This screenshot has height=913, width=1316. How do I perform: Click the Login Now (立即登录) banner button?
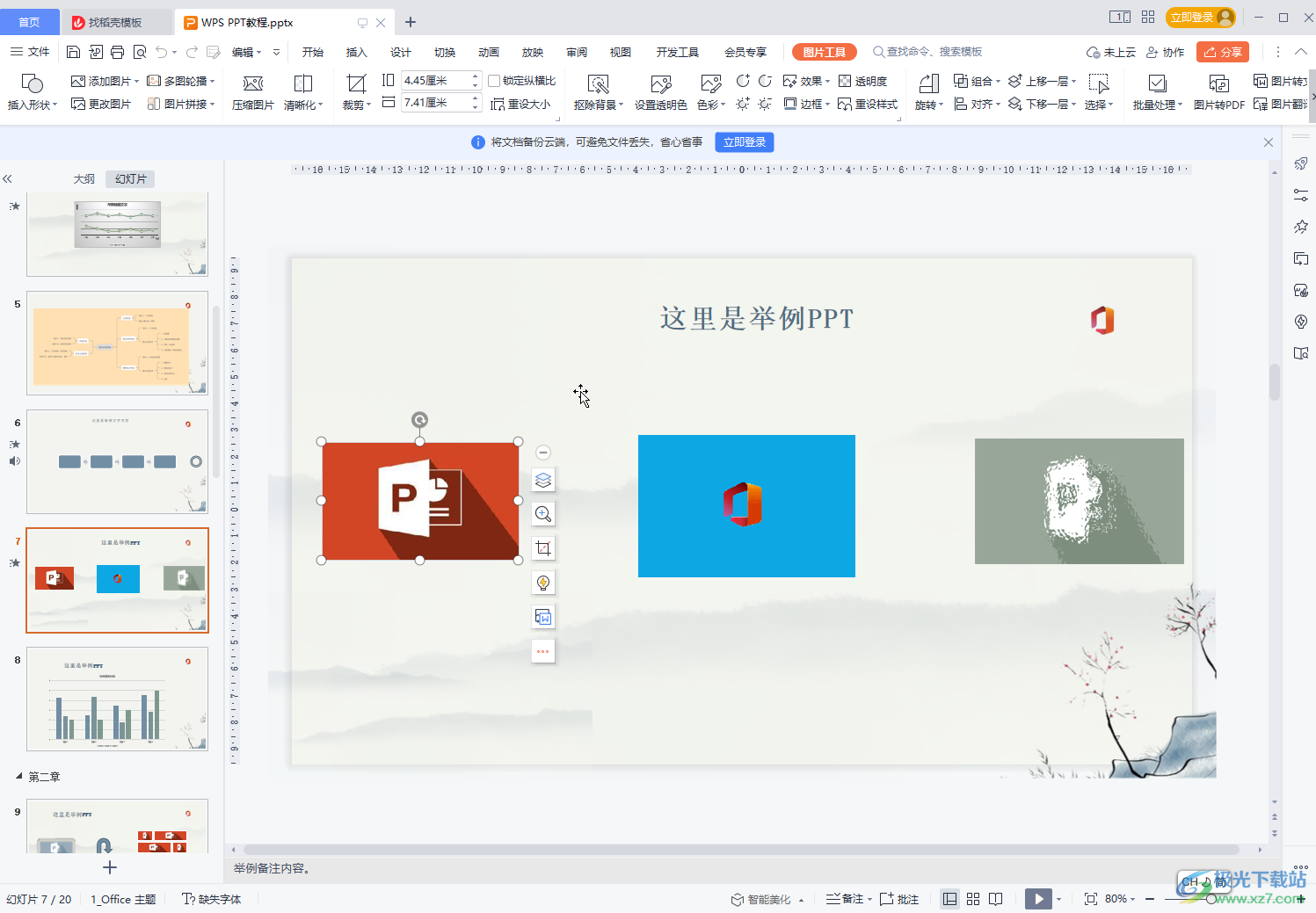pyautogui.click(x=745, y=141)
